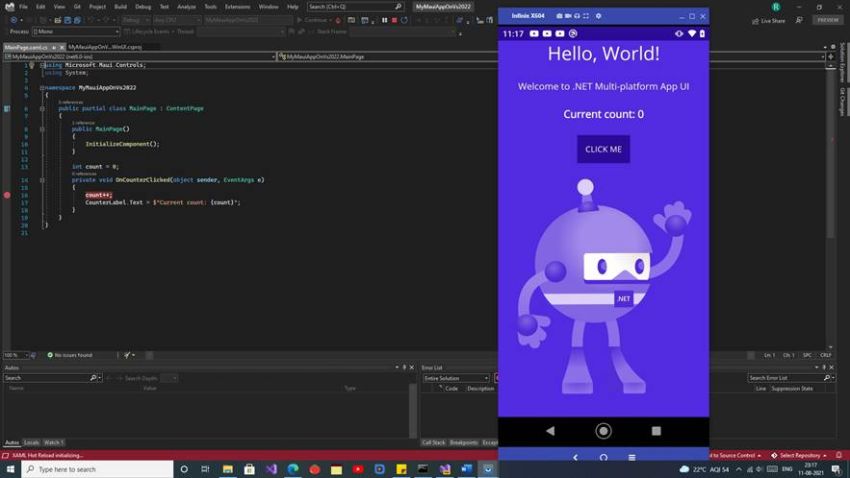
Task: Collapse the MainPage class block
Action: pyautogui.click(x=42, y=108)
